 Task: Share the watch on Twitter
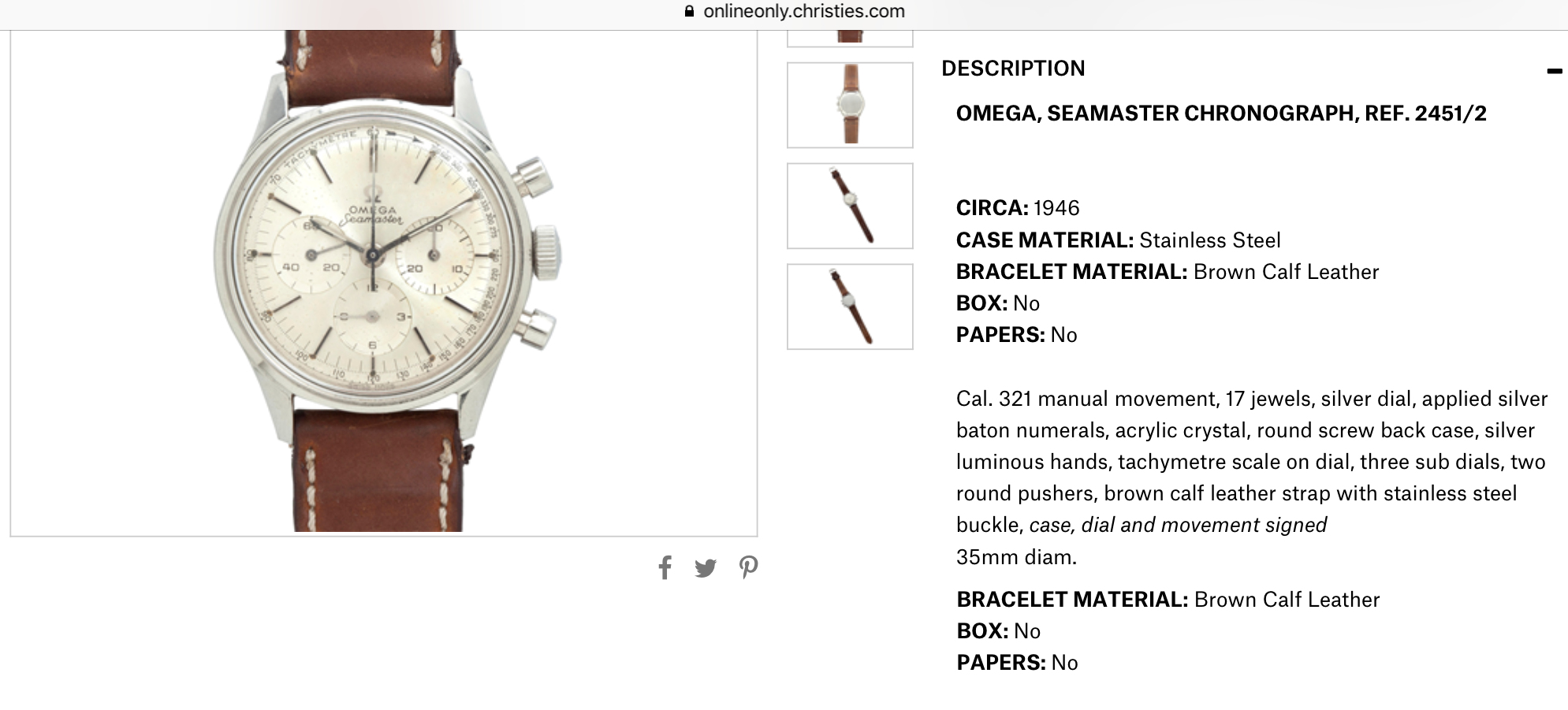706,567
